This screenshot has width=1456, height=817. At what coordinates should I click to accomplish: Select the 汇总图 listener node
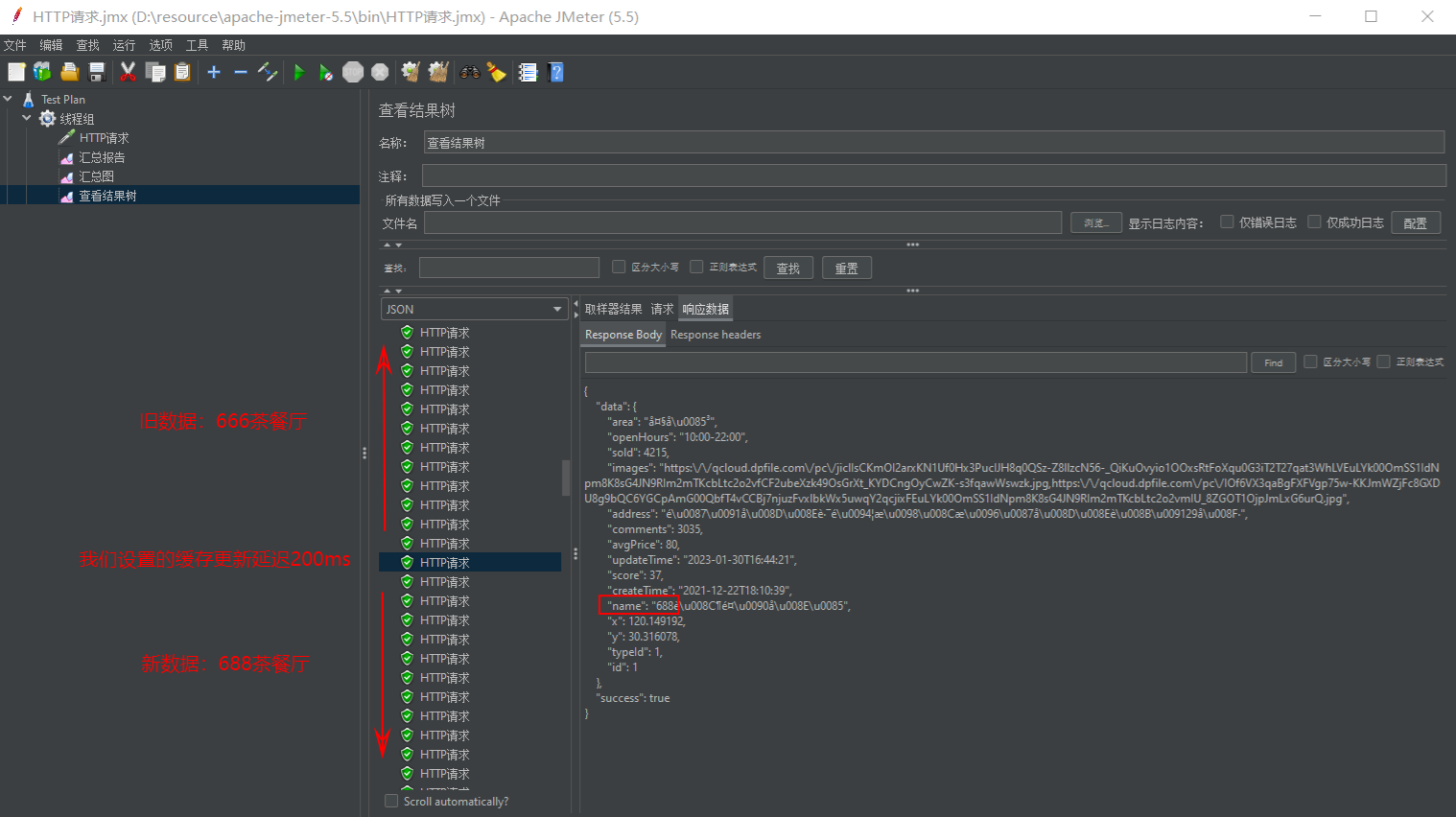(96, 176)
